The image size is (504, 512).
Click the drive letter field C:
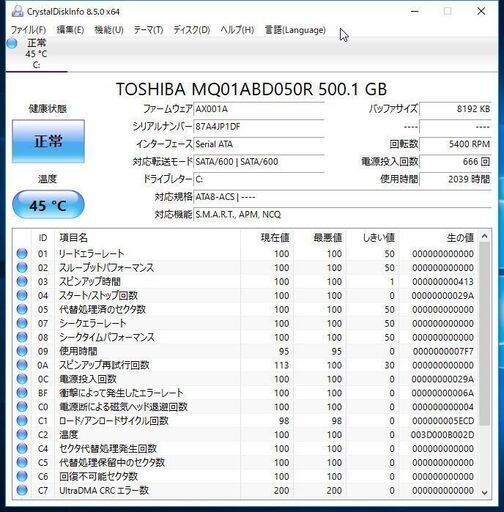pyautogui.click(x=259, y=180)
